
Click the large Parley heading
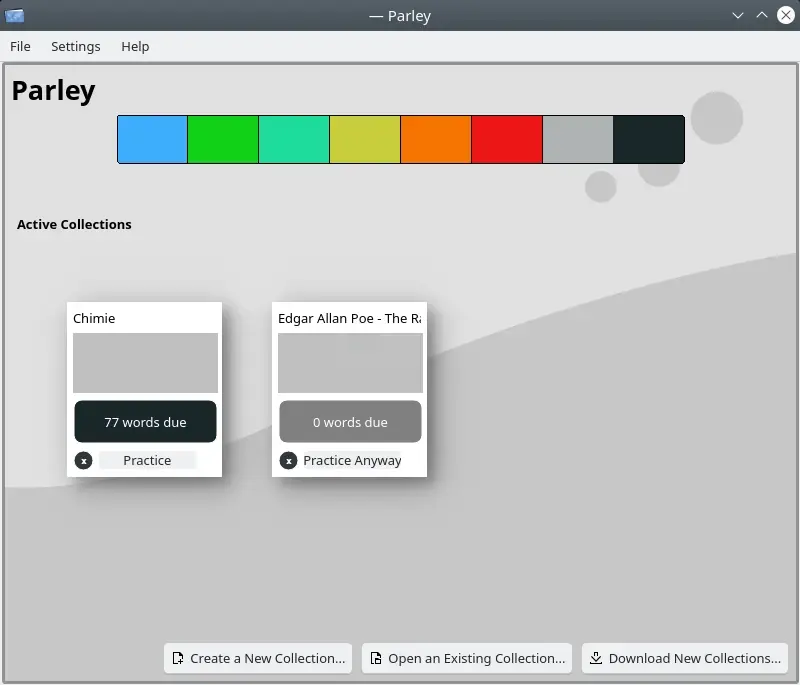point(54,91)
